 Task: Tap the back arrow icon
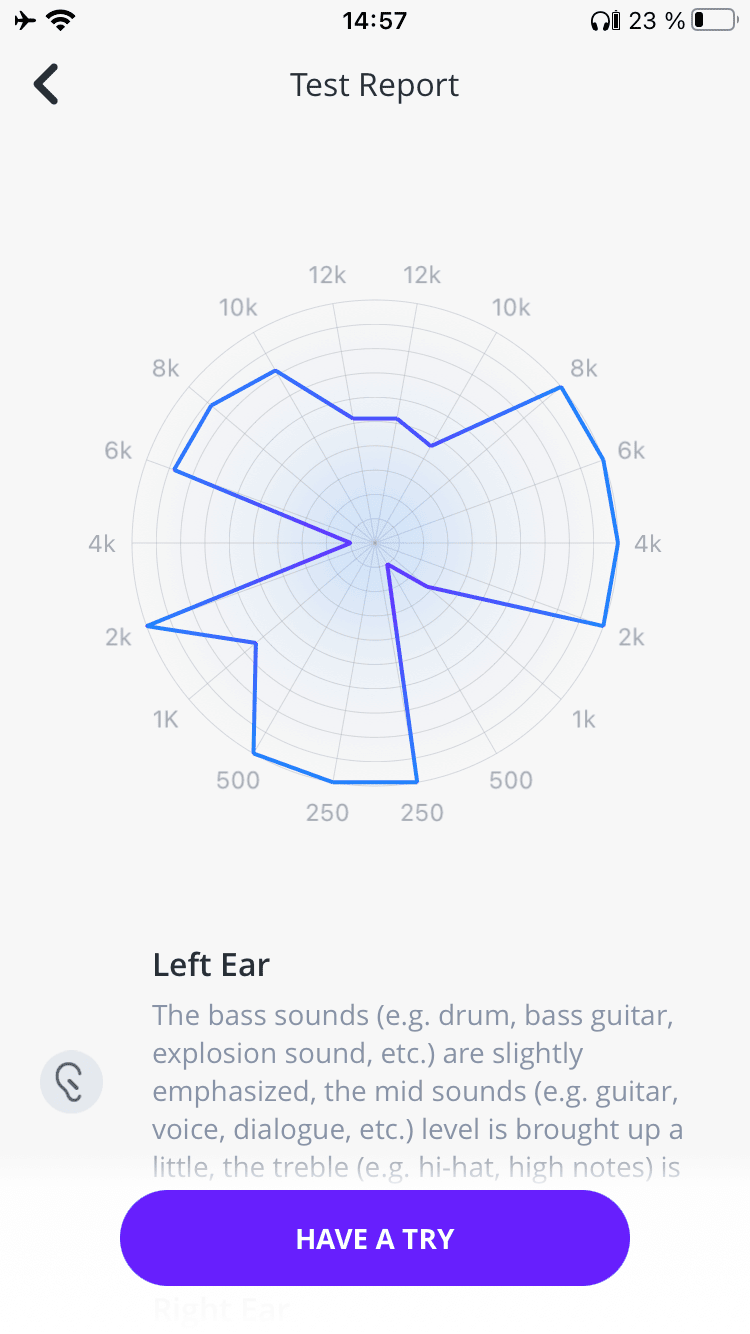pyautogui.click(x=46, y=85)
